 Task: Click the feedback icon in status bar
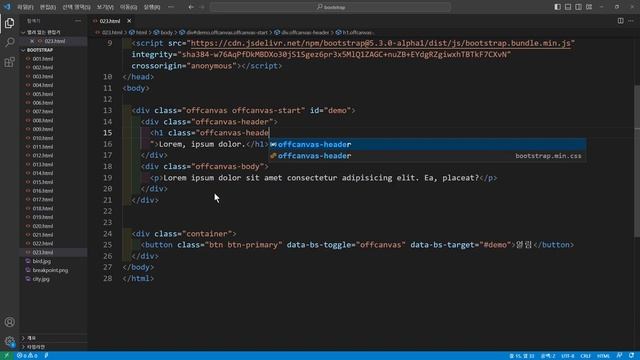click(x=620, y=356)
